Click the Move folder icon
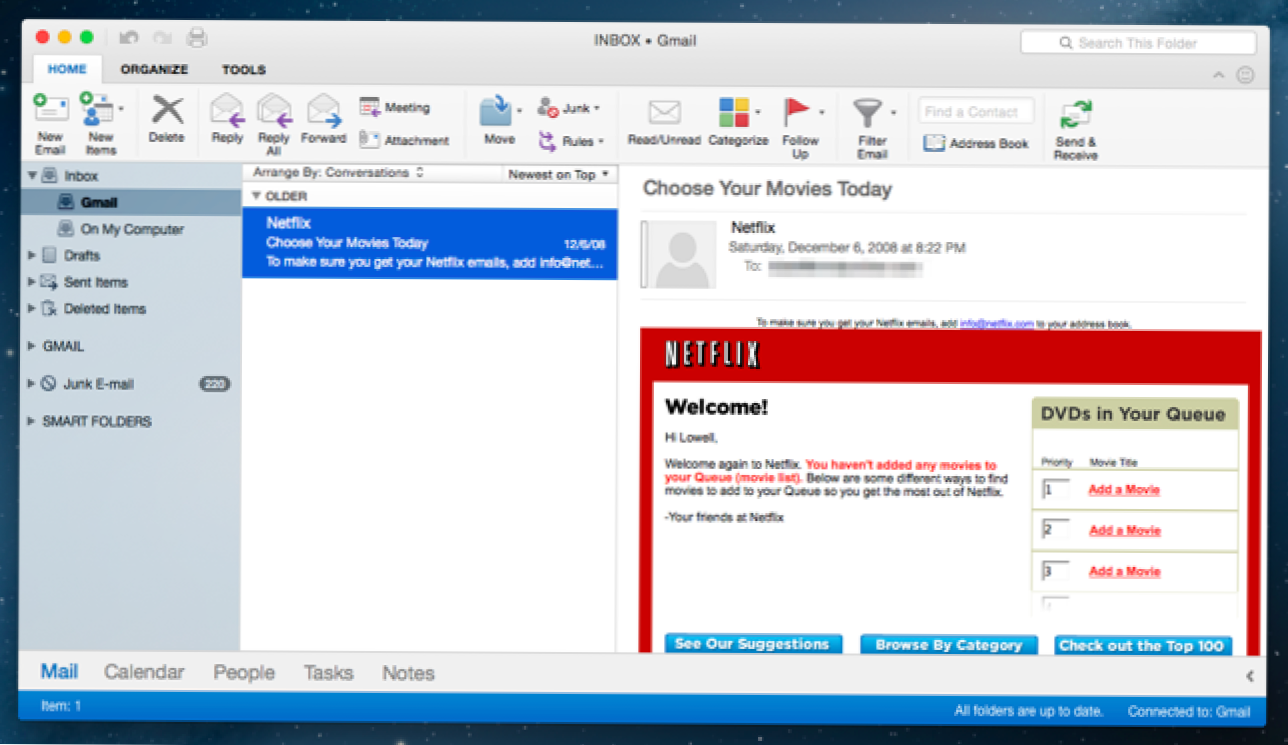The width and height of the screenshot is (1288, 745). [x=495, y=111]
